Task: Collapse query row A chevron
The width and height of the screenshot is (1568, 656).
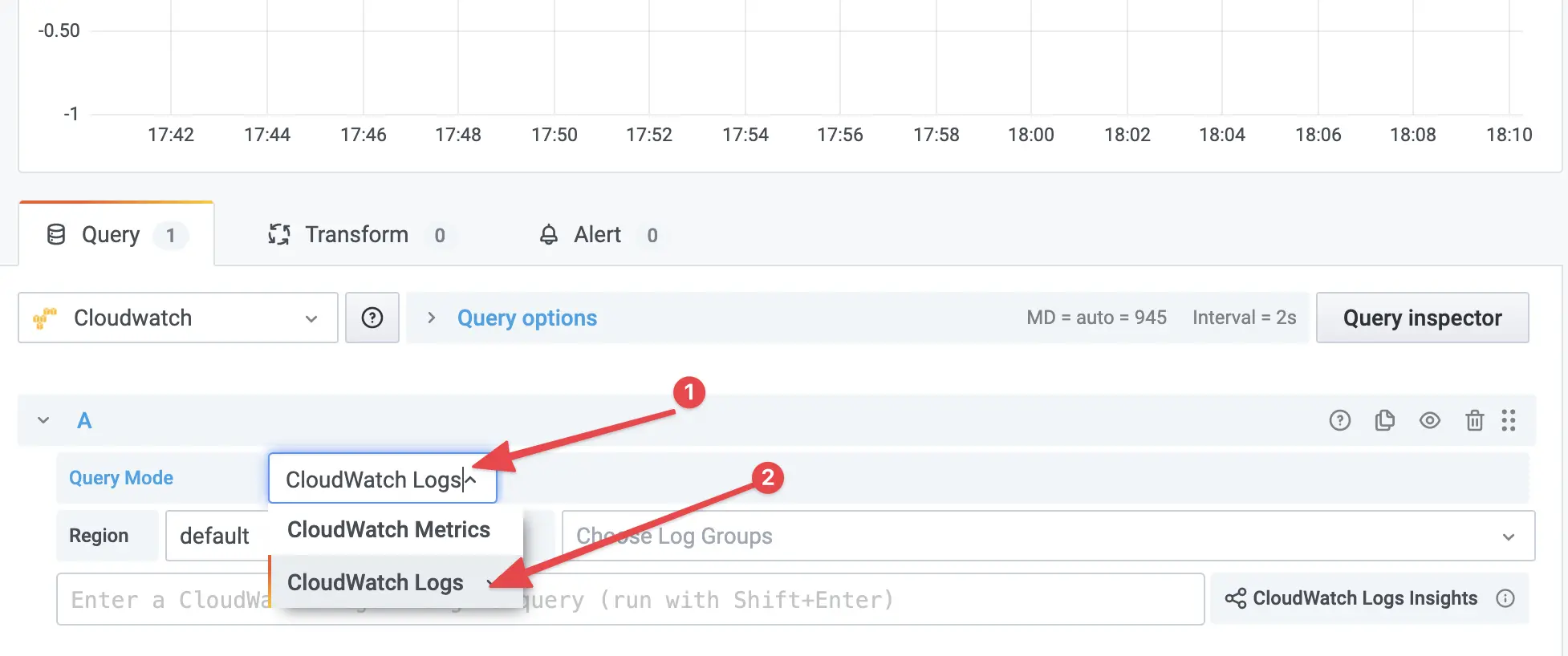Action: [43, 420]
